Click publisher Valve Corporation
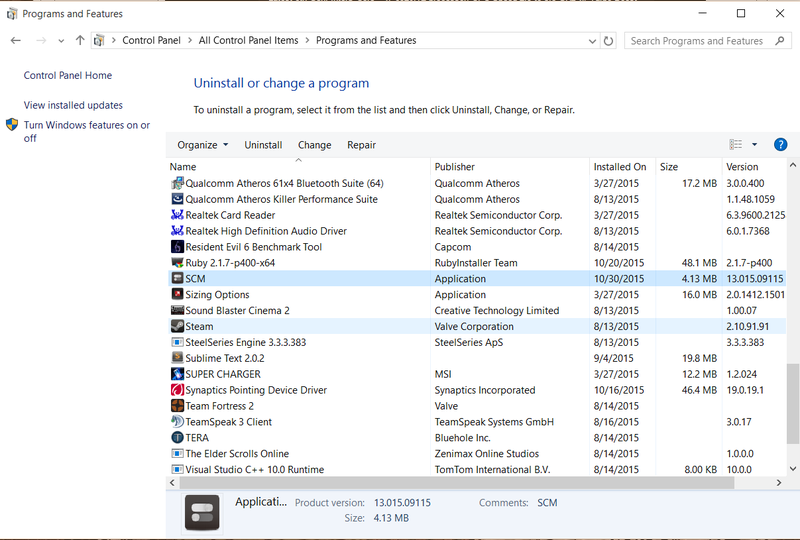 [x=474, y=326]
